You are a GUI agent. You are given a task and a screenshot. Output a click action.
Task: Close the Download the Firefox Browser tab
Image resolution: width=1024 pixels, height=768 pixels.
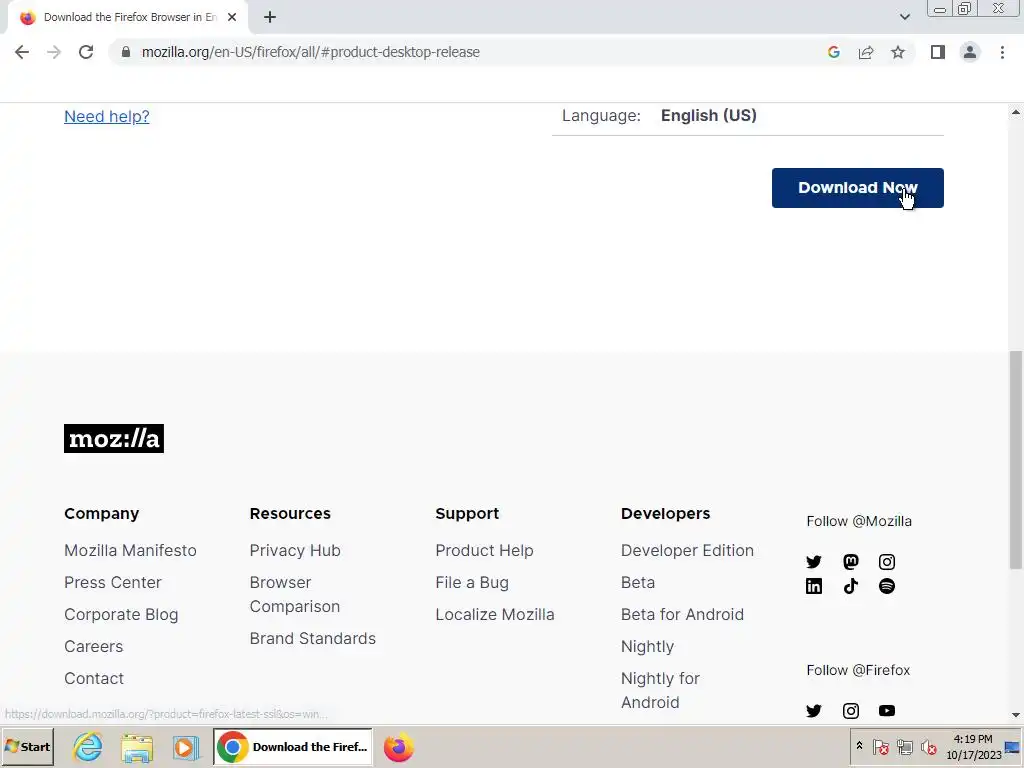pos(232,18)
